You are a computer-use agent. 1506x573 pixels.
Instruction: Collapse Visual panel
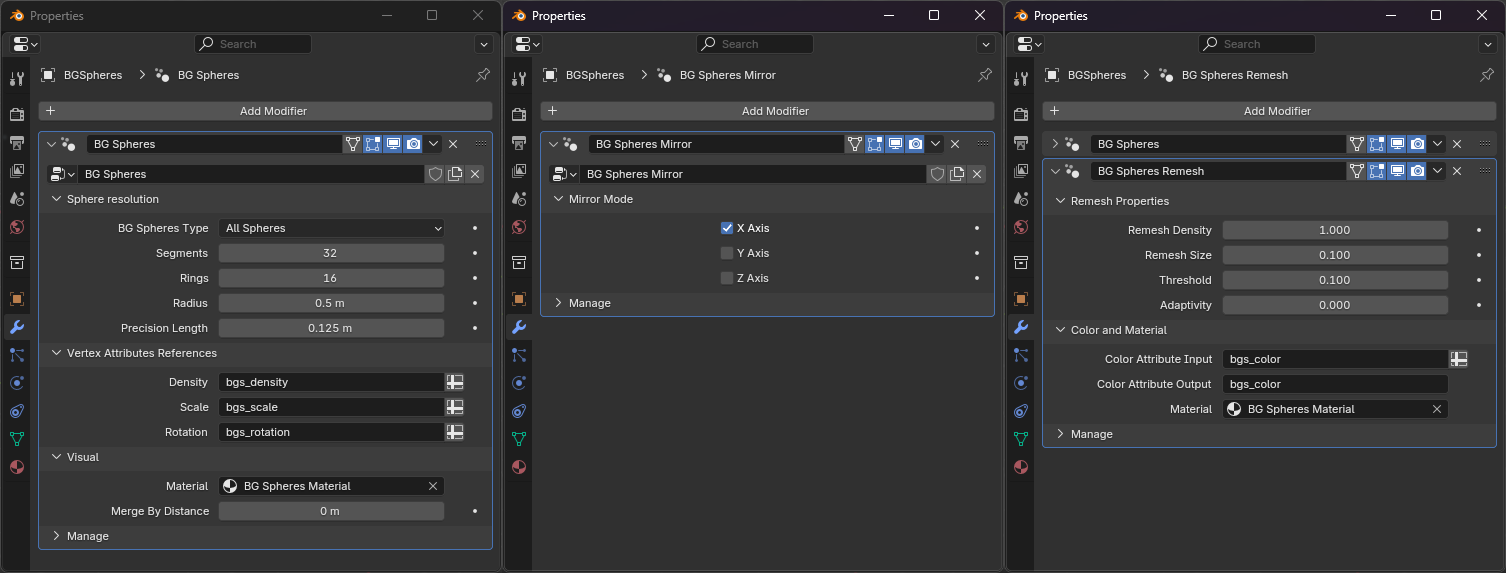tap(57, 457)
